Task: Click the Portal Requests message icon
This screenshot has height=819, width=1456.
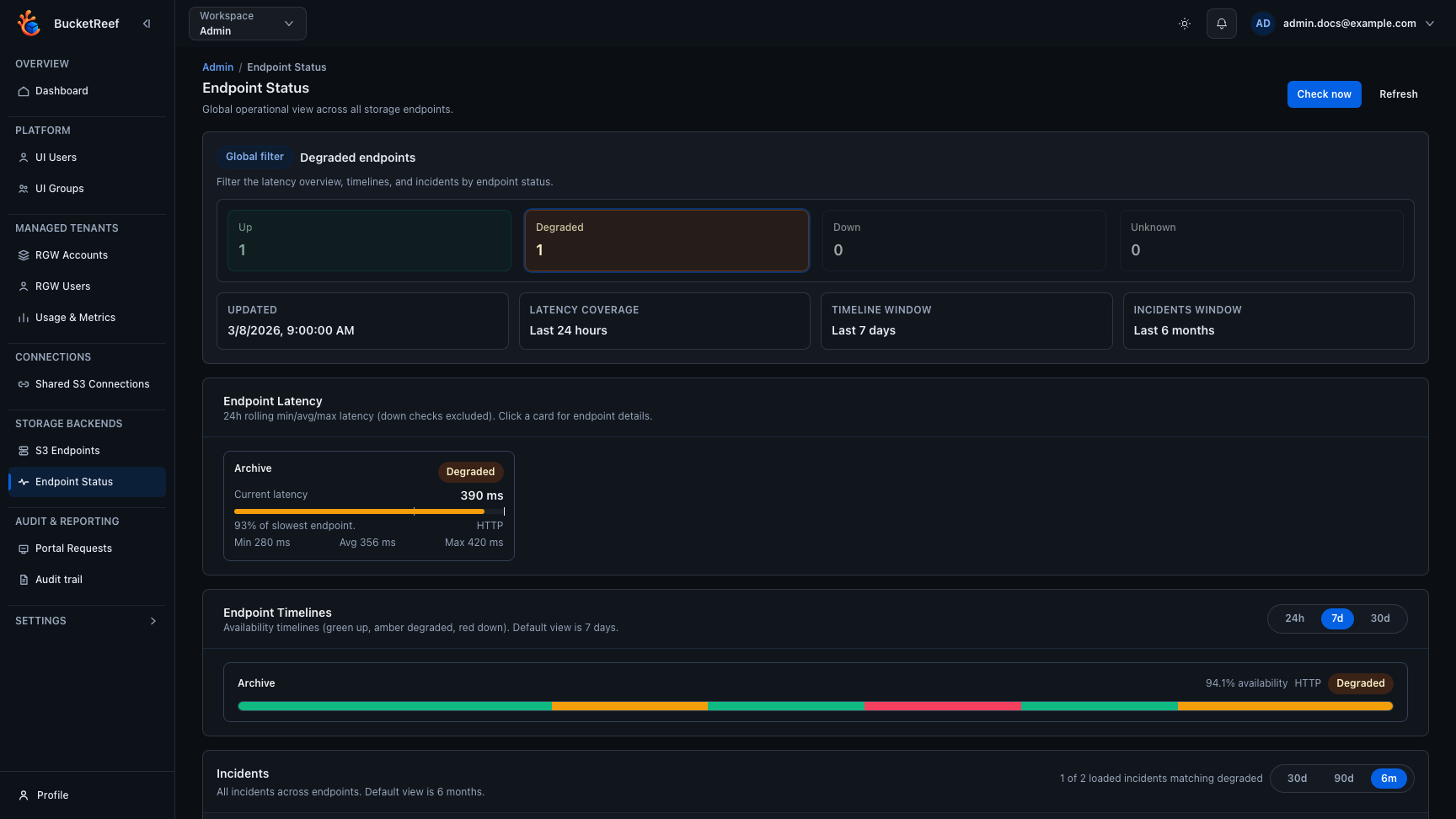Action: click(24, 549)
